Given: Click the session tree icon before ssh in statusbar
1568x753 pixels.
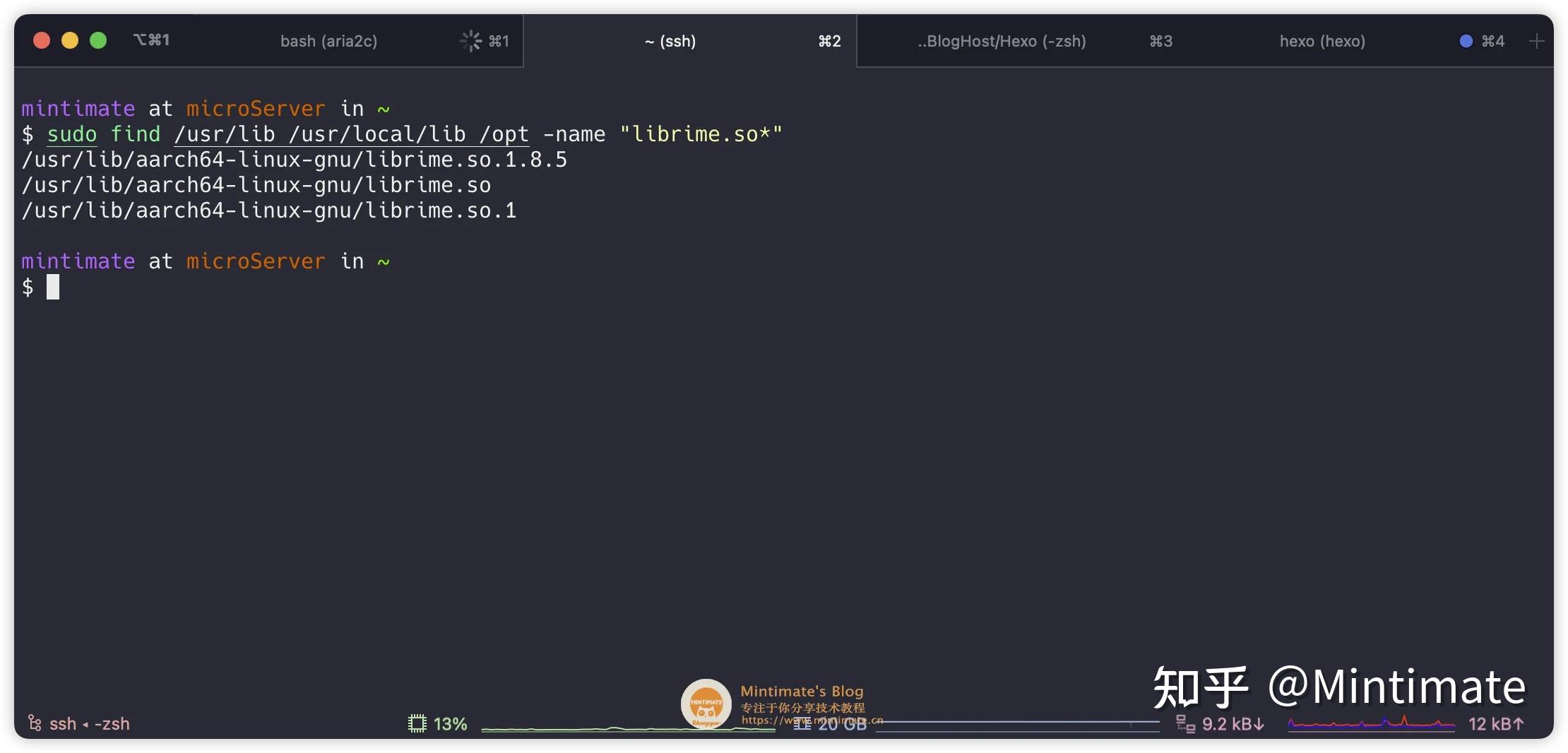Looking at the screenshot, I should pyautogui.click(x=35, y=723).
